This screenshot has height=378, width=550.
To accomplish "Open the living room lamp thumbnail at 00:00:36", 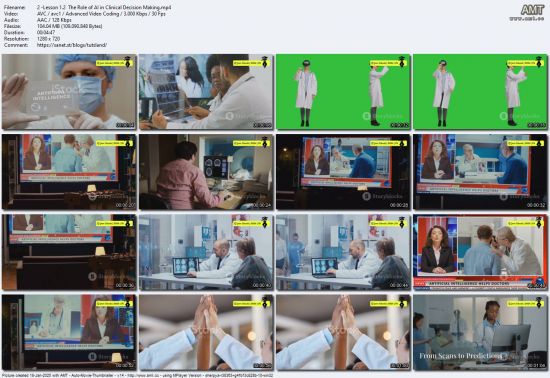I will point(69,252).
